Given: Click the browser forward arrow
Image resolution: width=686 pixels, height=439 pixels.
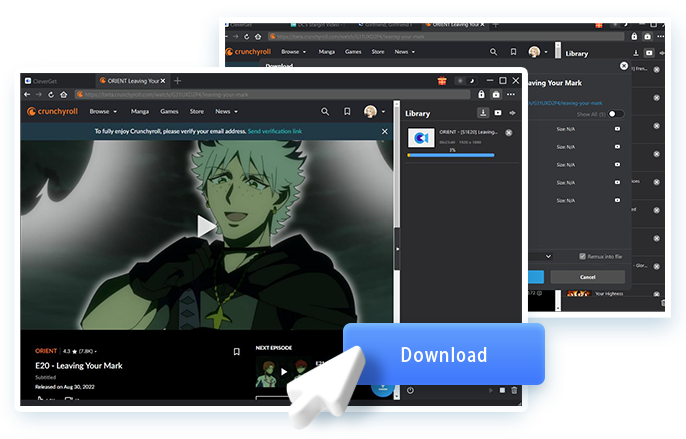Looking at the screenshot, I should coord(39,95).
